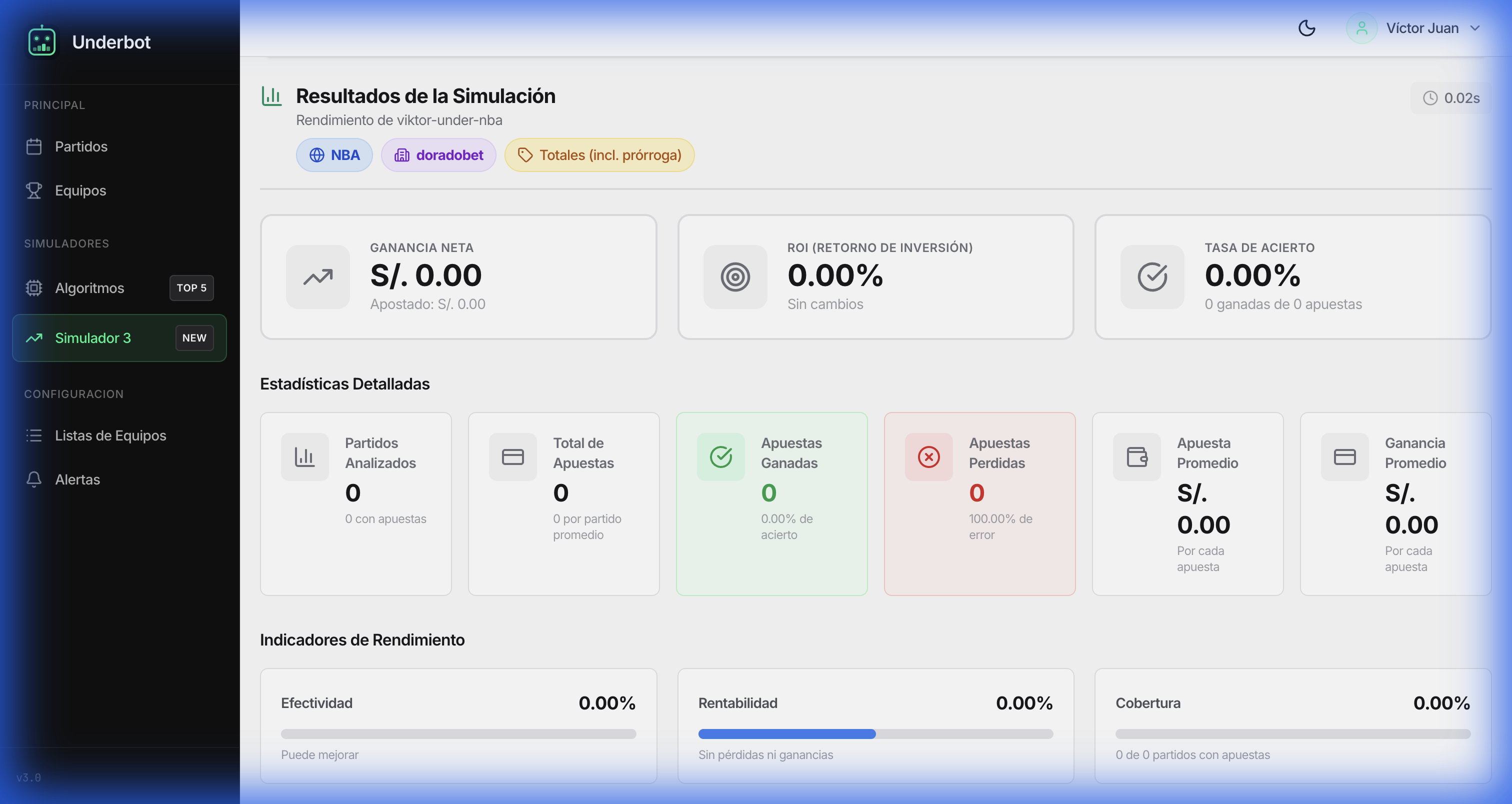Toggle dark mode with the moon icon
This screenshot has height=804, width=1512.
(1307, 27)
